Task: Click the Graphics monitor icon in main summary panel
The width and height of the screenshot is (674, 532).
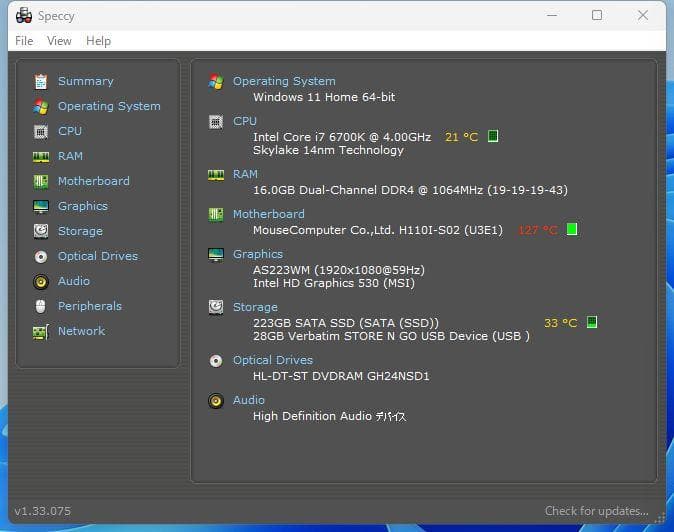Action: [216, 255]
